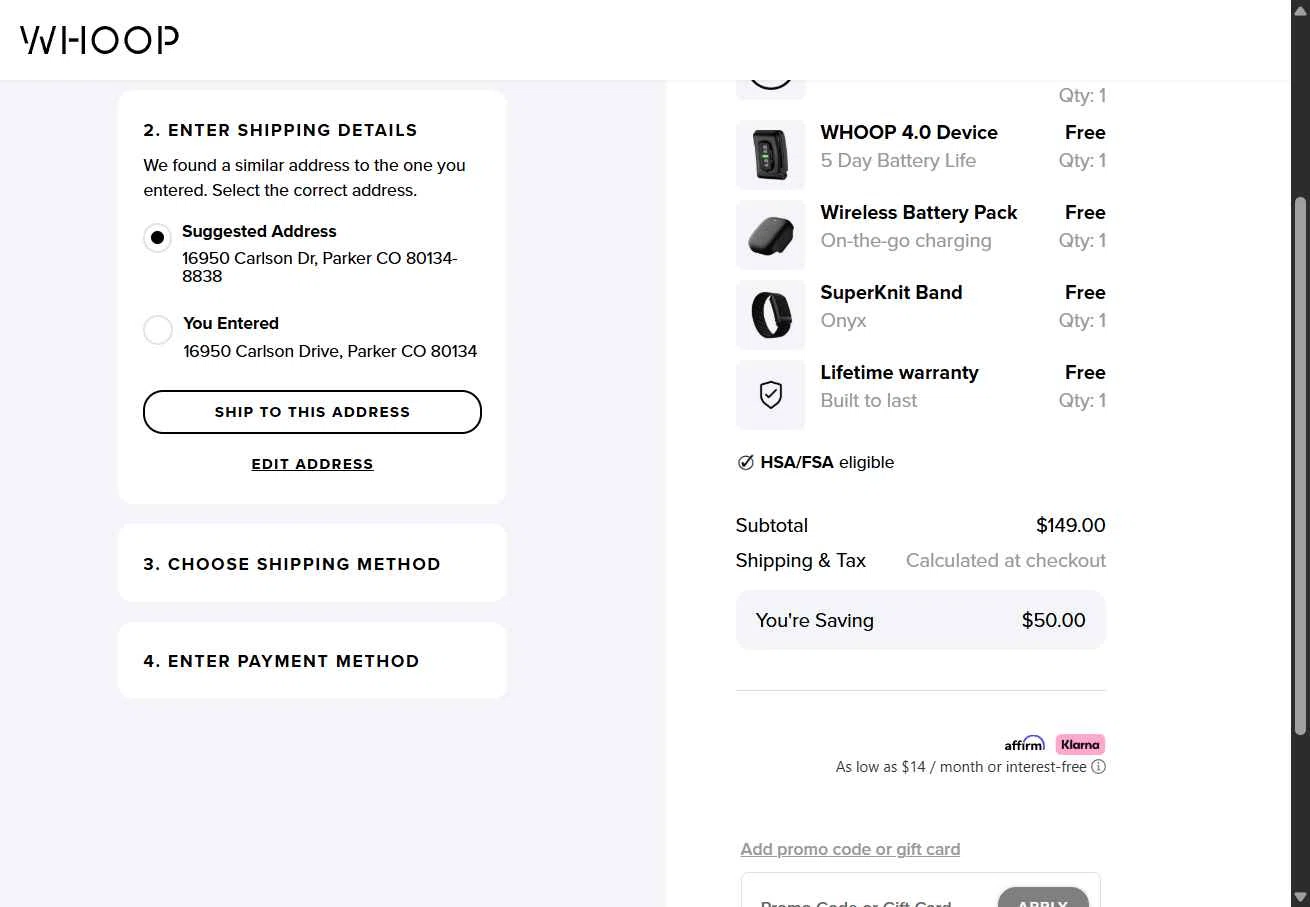The height and width of the screenshot is (907, 1310).
Task: Click the Affirm logo
Action: pyautogui.click(x=1024, y=744)
